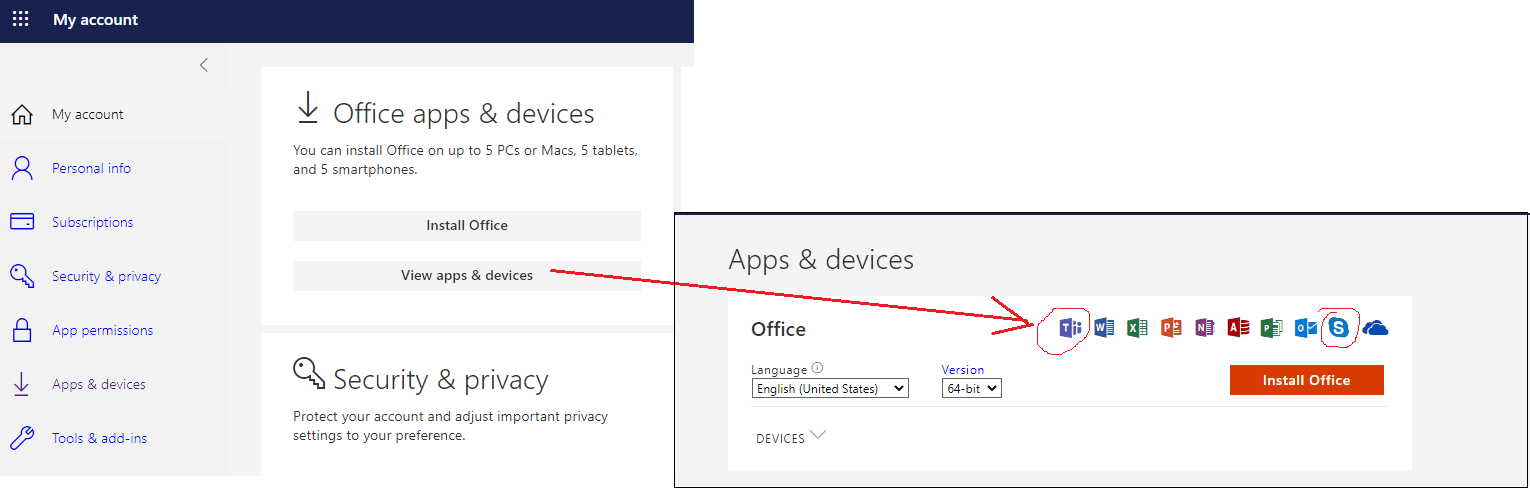Open My account in the sidebar
Screen dimensions: 1530x495
pyautogui.click(x=88, y=115)
